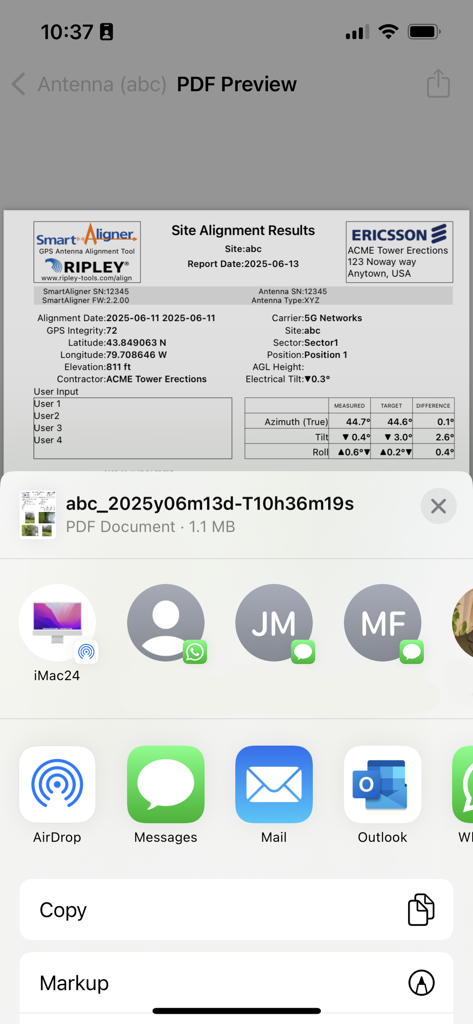This screenshot has width=473, height=1024.
Task: Send to iMac24 via AirDrop
Action: pyautogui.click(x=57, y=623)
